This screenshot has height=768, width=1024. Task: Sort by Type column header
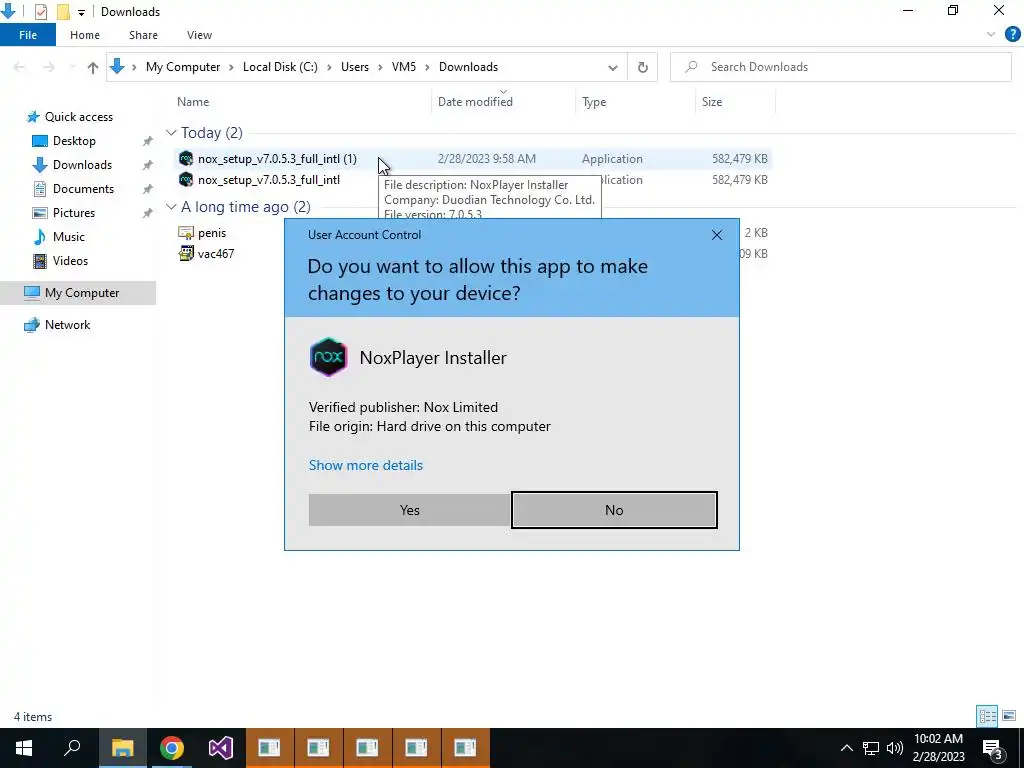coord(594,102)
